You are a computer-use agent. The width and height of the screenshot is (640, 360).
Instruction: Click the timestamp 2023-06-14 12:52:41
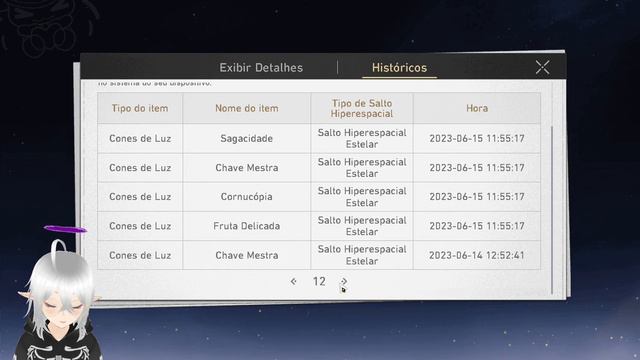point(477,256)
